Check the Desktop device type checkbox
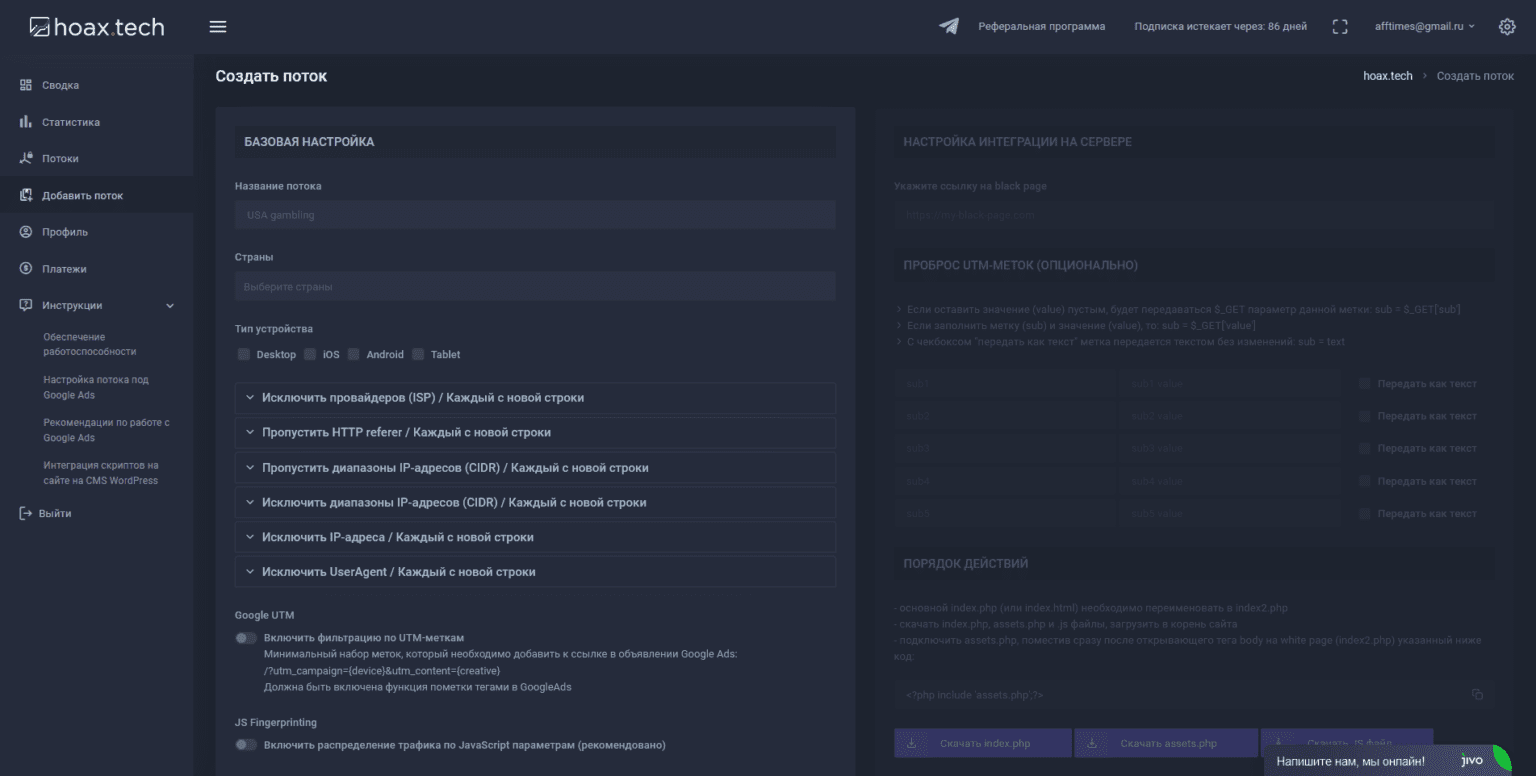 pyautogui.click(x=244, y=354)
